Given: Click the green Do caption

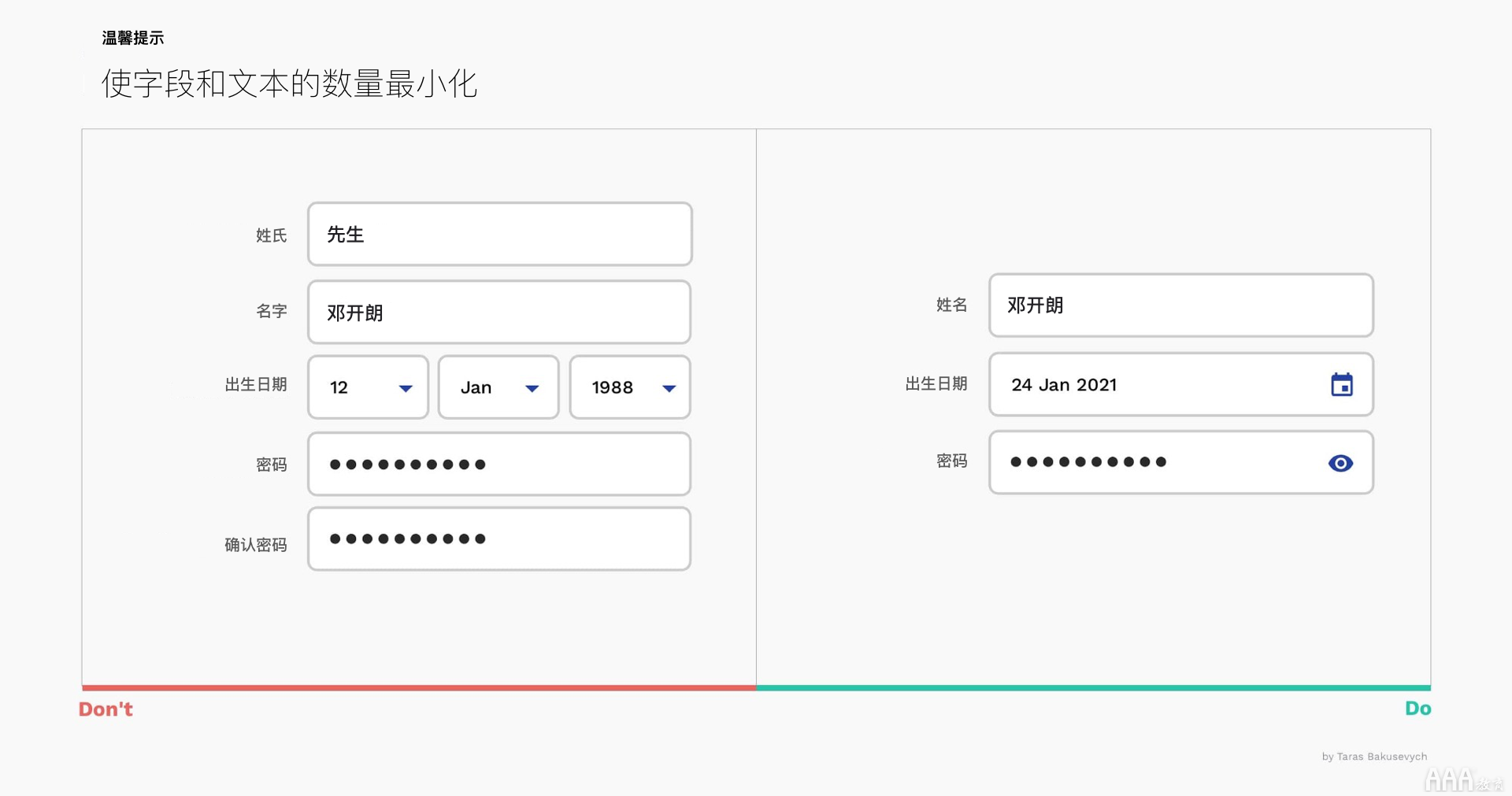Looking at the screenshot, I should (1417, 709).
